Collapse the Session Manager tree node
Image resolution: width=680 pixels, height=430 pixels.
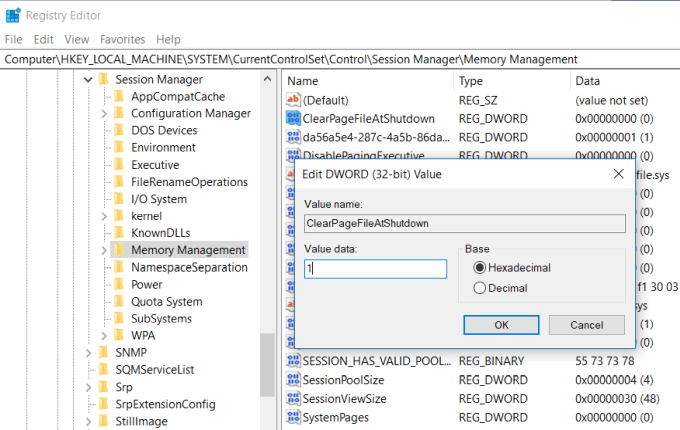coord(88,79)
